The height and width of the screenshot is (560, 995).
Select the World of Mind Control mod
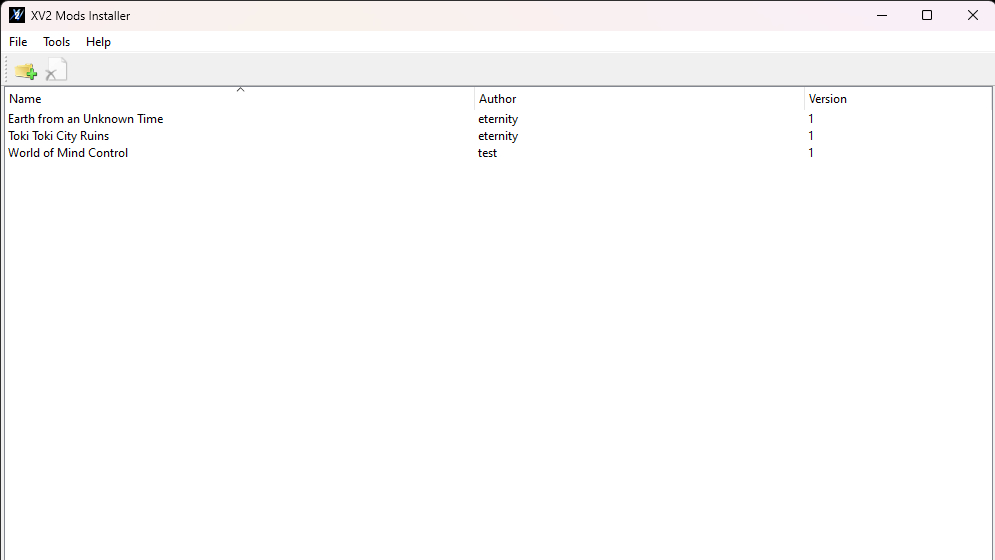(x=68, y=153)
